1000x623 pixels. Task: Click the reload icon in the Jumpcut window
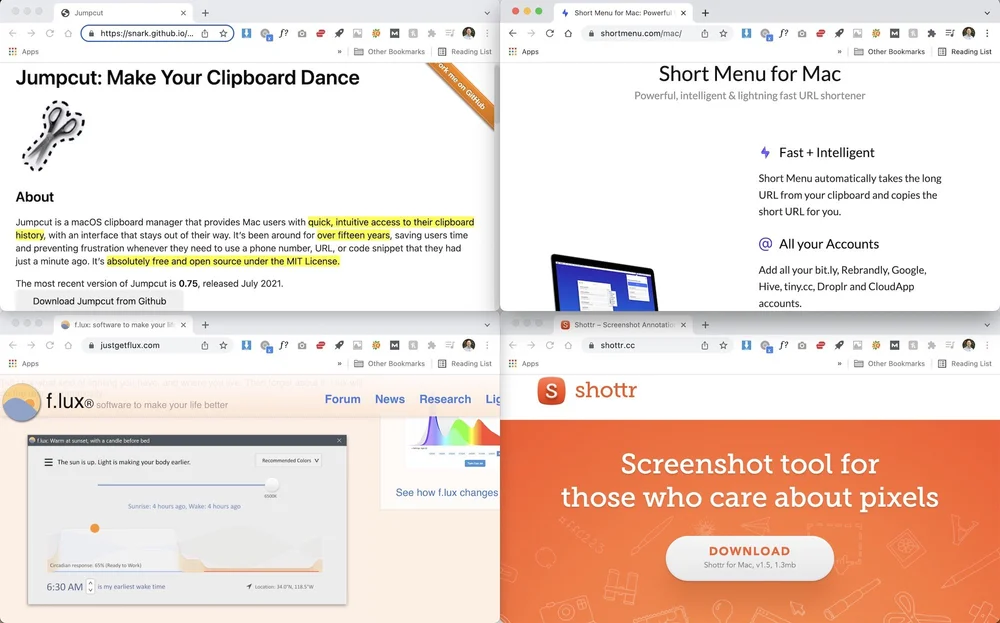[x=49, y=33]
